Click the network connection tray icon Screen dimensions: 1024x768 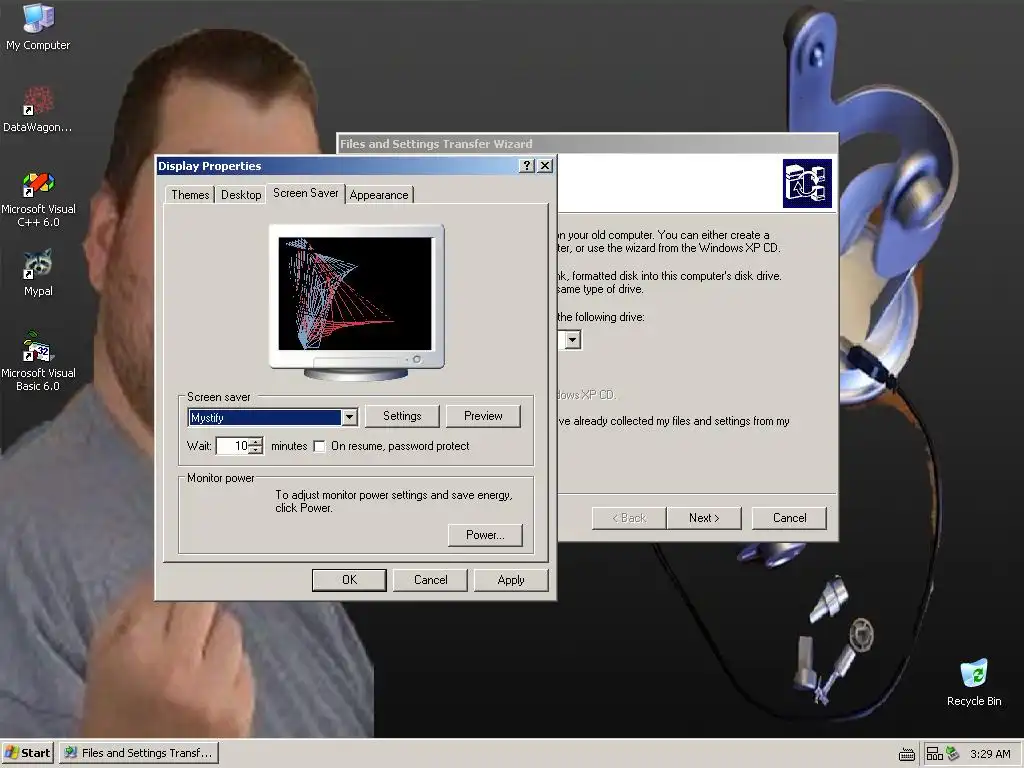(935, 754)
